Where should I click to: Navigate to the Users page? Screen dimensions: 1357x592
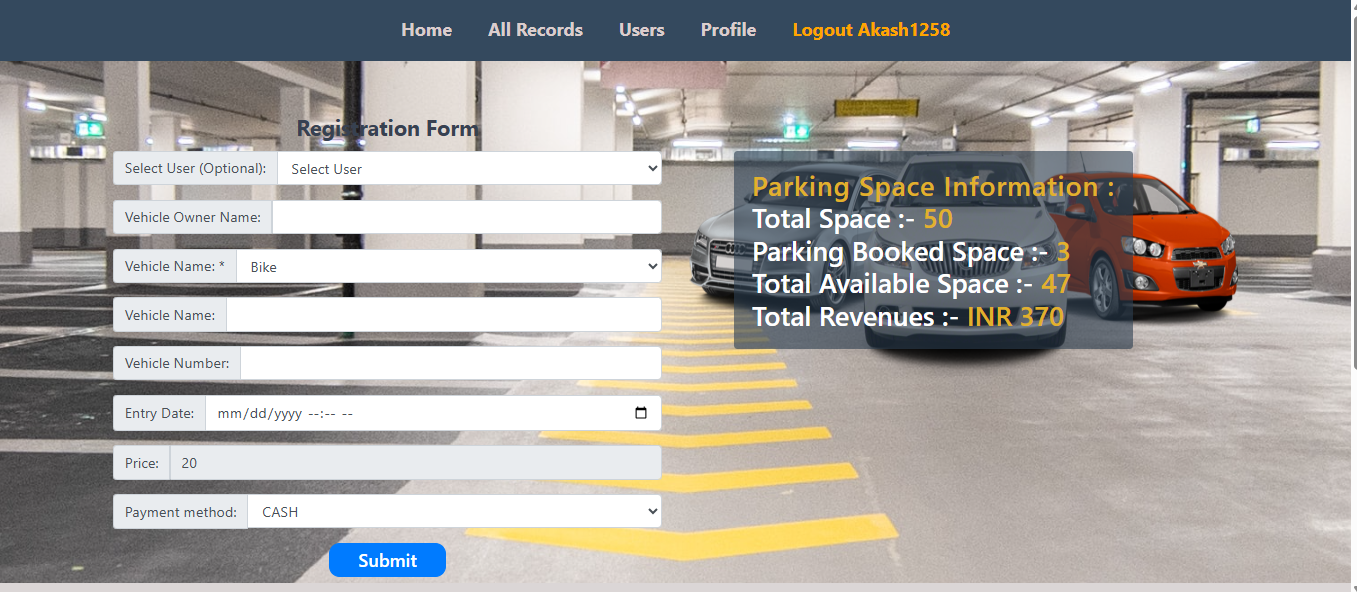coord(641,30)
